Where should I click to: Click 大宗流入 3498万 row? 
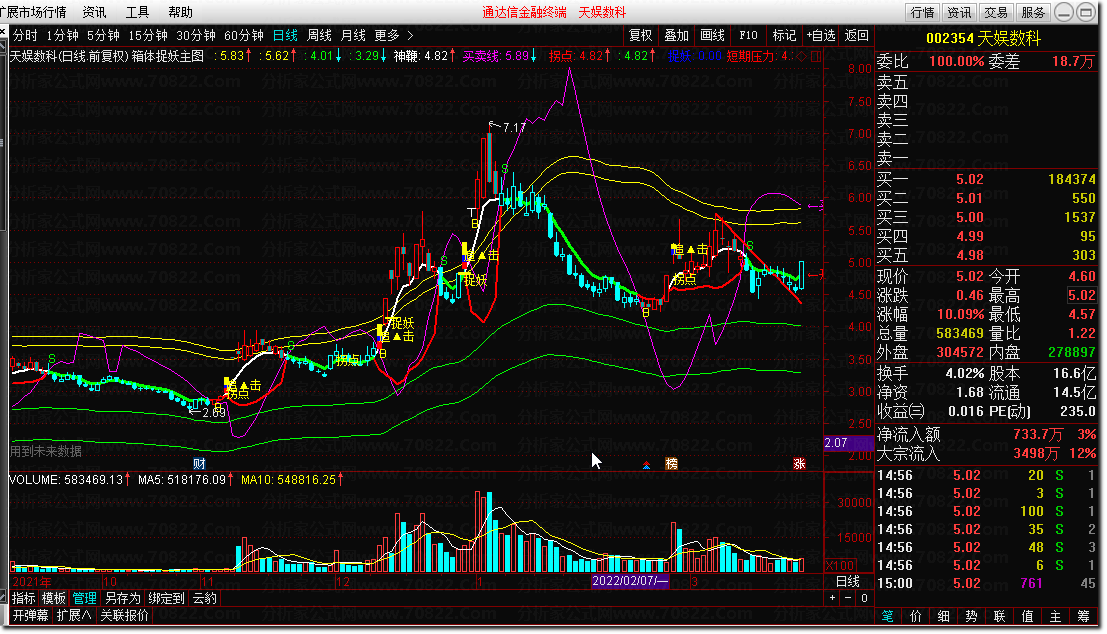click(986, 453)
